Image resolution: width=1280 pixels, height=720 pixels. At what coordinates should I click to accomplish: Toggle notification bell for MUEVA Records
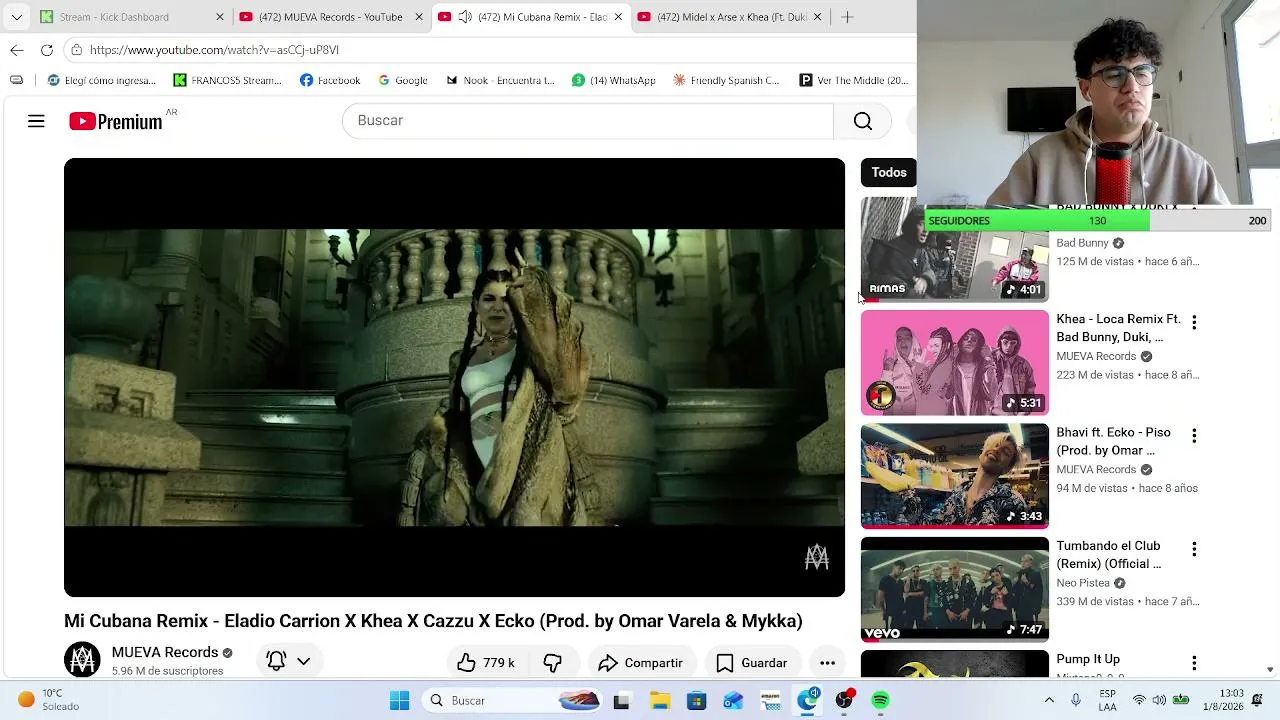(x=276, y=661)
